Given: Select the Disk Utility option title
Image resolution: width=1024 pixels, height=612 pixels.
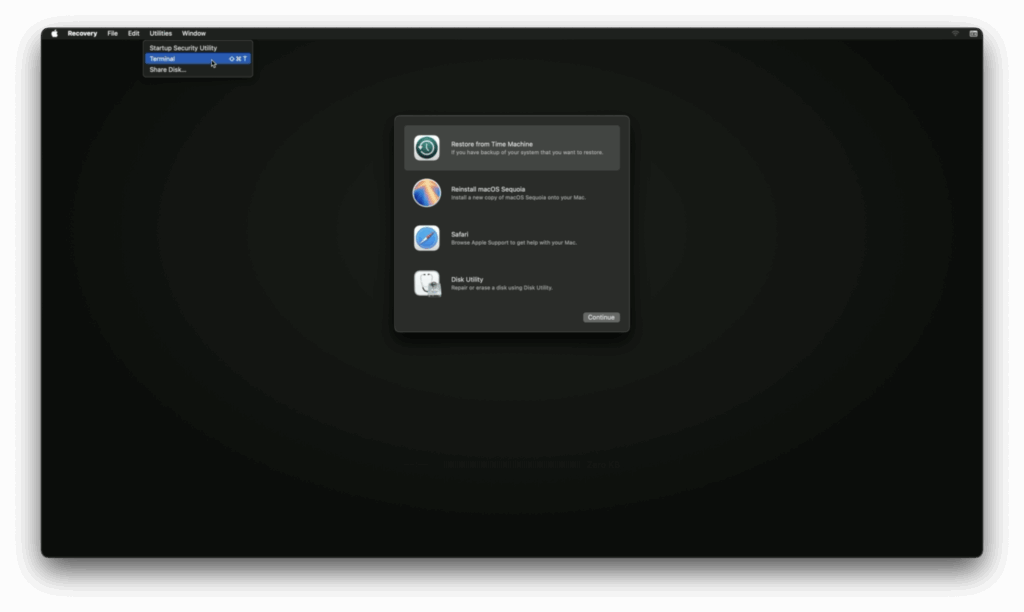Looking at the screenshot, I should tap(467, 280).
